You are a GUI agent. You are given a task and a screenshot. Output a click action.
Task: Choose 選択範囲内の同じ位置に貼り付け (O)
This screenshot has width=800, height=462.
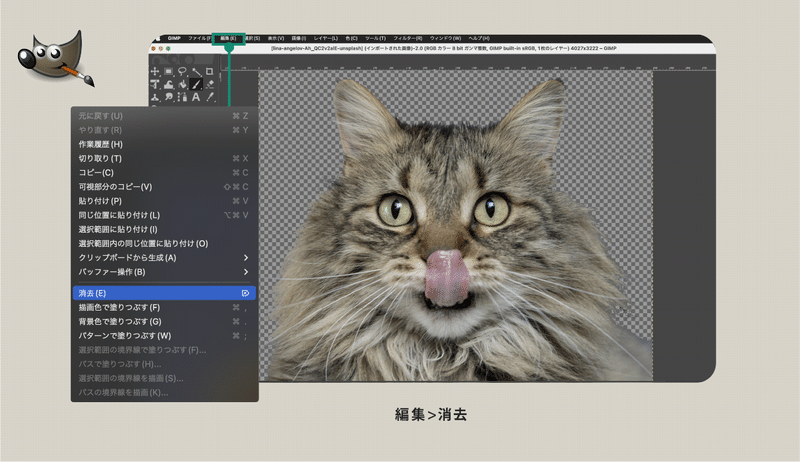coord(164,244)
